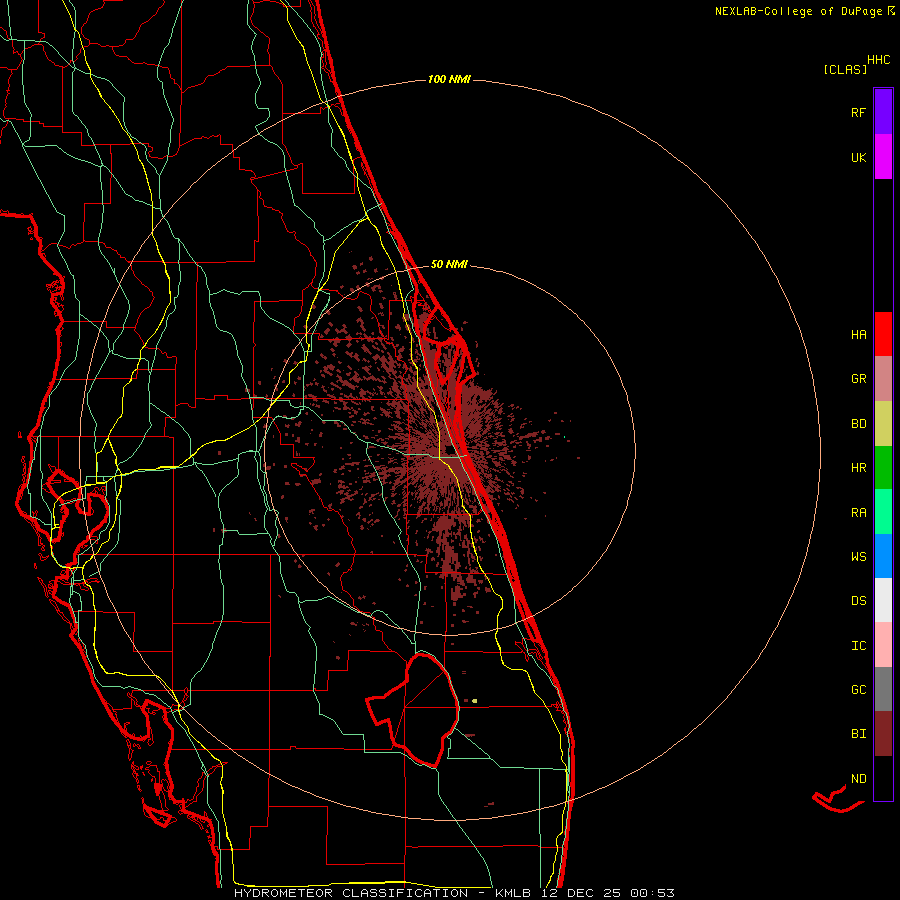Image resolution: width=900 pixels, height=900 pixels.
Task: Click the BD legend label
Action: (x=858, y=424)
